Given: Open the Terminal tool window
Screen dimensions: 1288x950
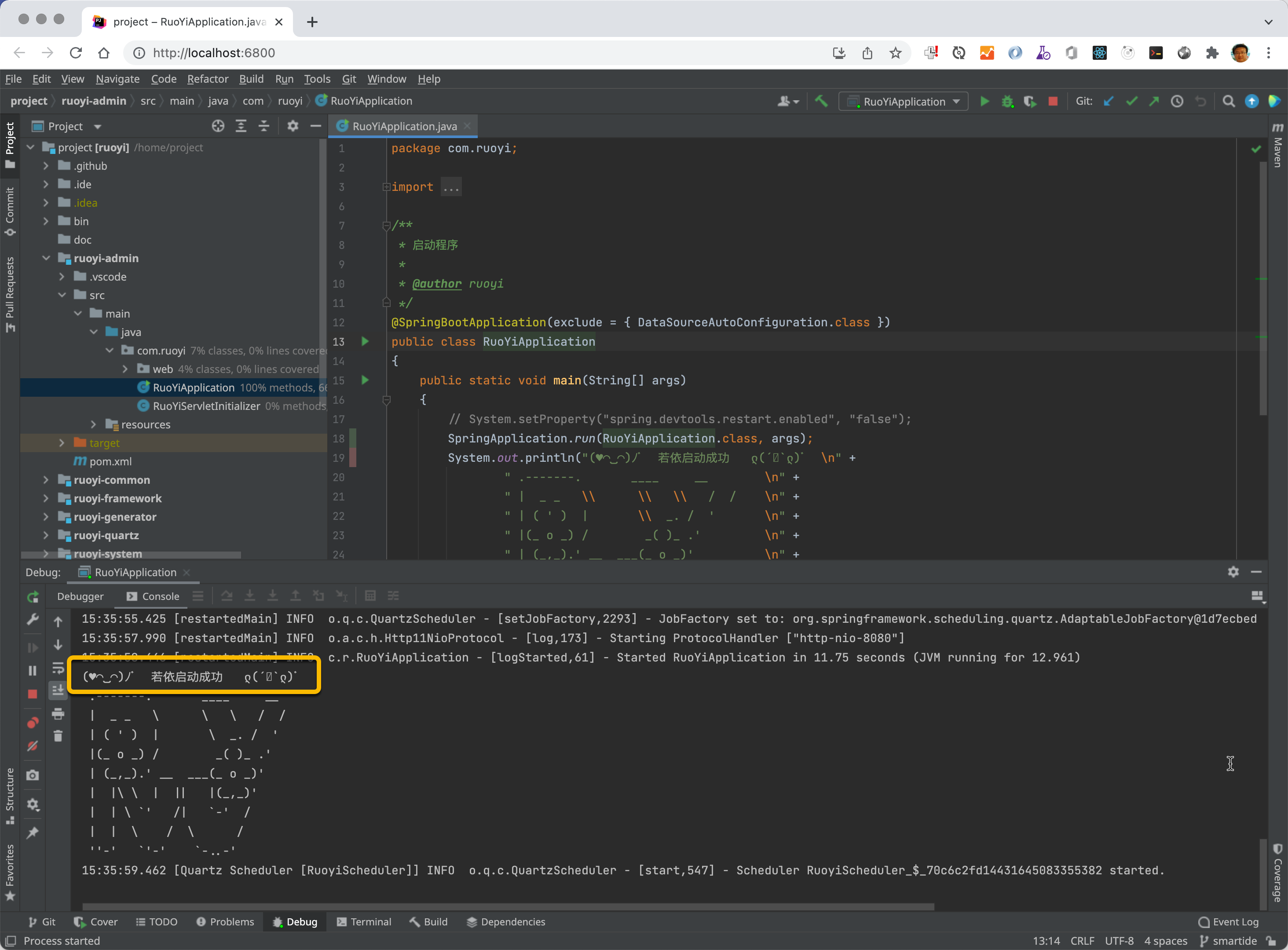Looking at the screenshot, I should pos(364,922).
